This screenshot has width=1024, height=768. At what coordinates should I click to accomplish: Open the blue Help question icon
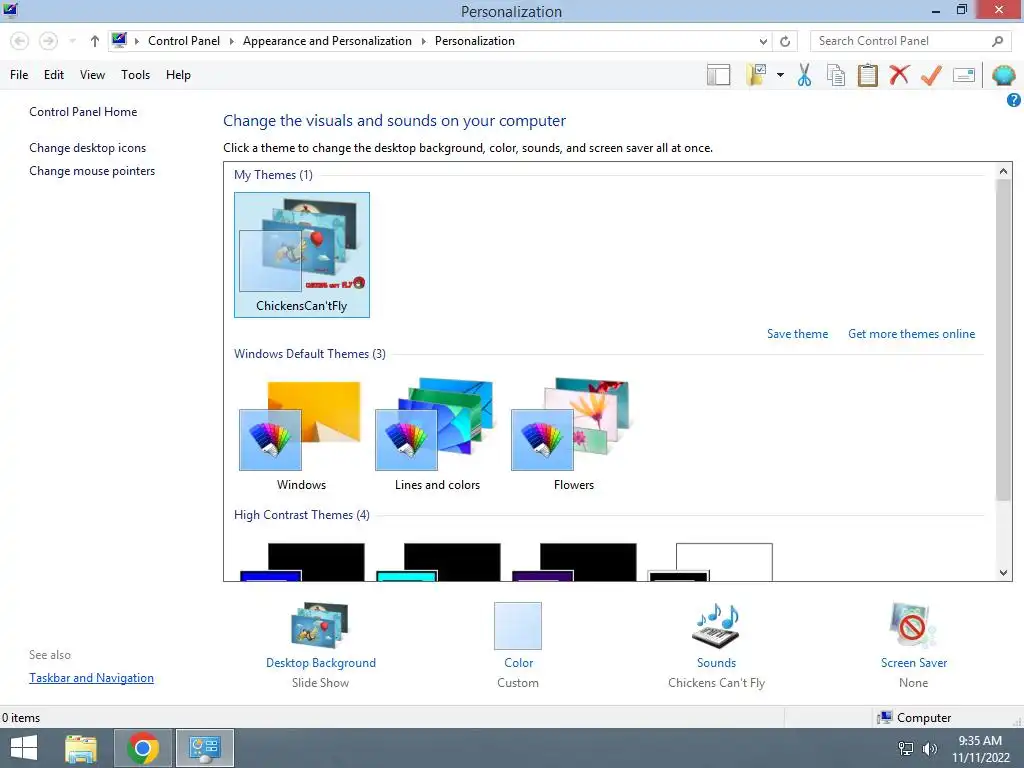[1014, 100]
